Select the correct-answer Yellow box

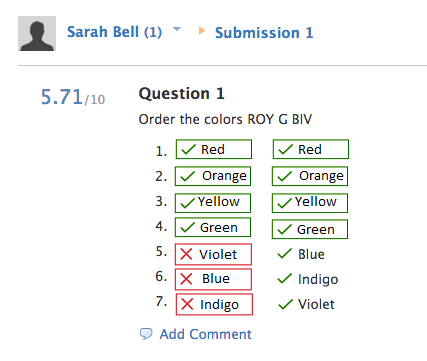click(310, 203)
